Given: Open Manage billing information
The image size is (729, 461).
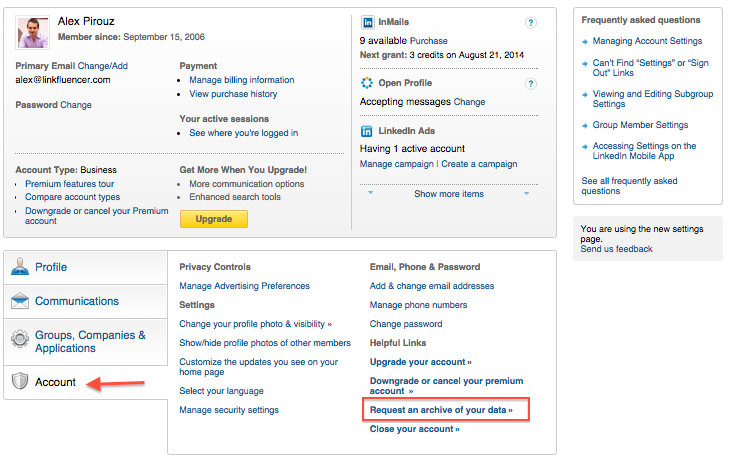Looking at the screenshot, I should (x=242, y=80).
